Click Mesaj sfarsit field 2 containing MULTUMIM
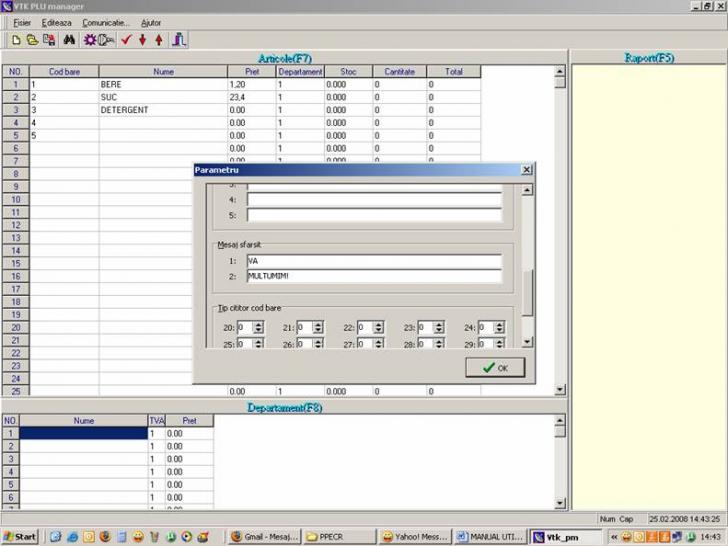The image size is (728, 546). 374,276
